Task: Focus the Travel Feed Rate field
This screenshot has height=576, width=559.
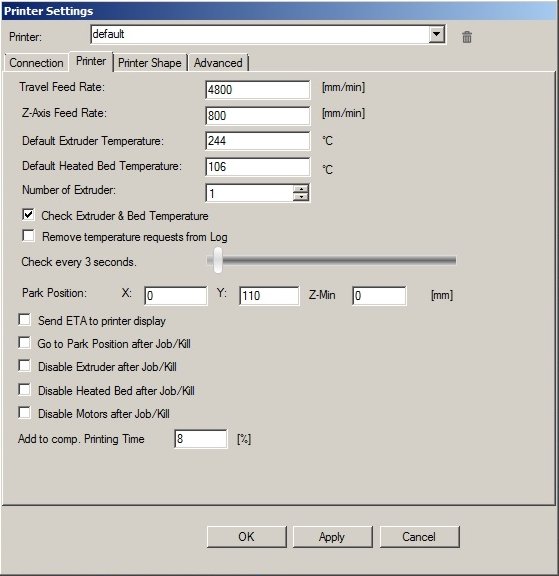Action: coord(257,90)
